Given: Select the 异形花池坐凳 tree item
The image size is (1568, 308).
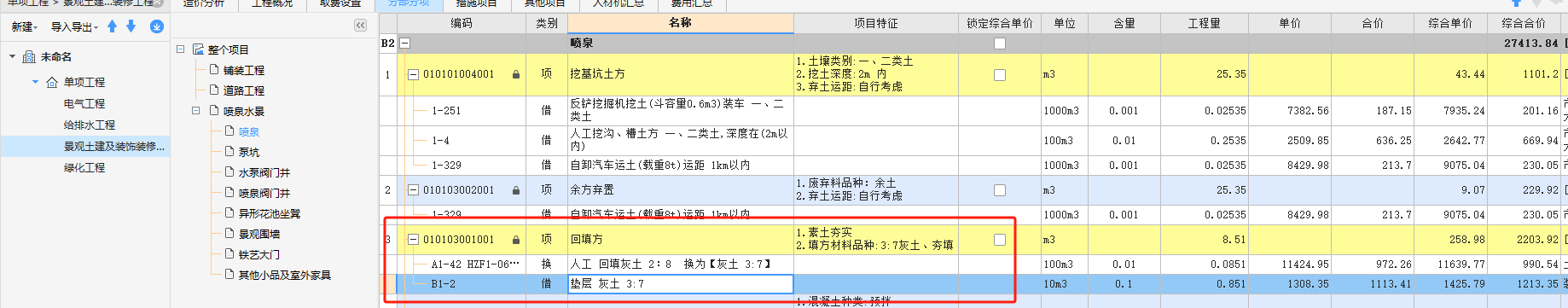Looking at the screenshot, I should 270,213.
